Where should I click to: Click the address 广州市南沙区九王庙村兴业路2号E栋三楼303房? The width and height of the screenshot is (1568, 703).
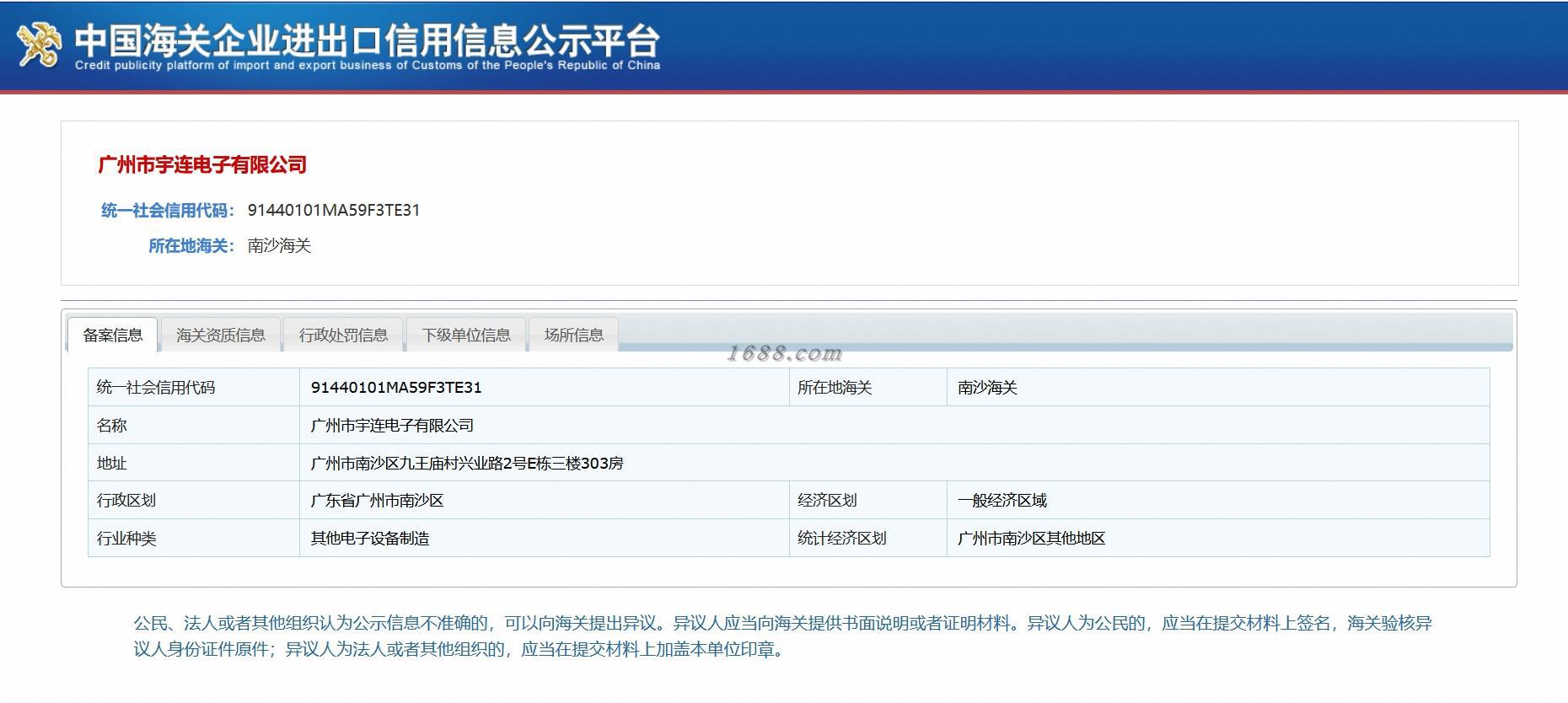(467, 463)
